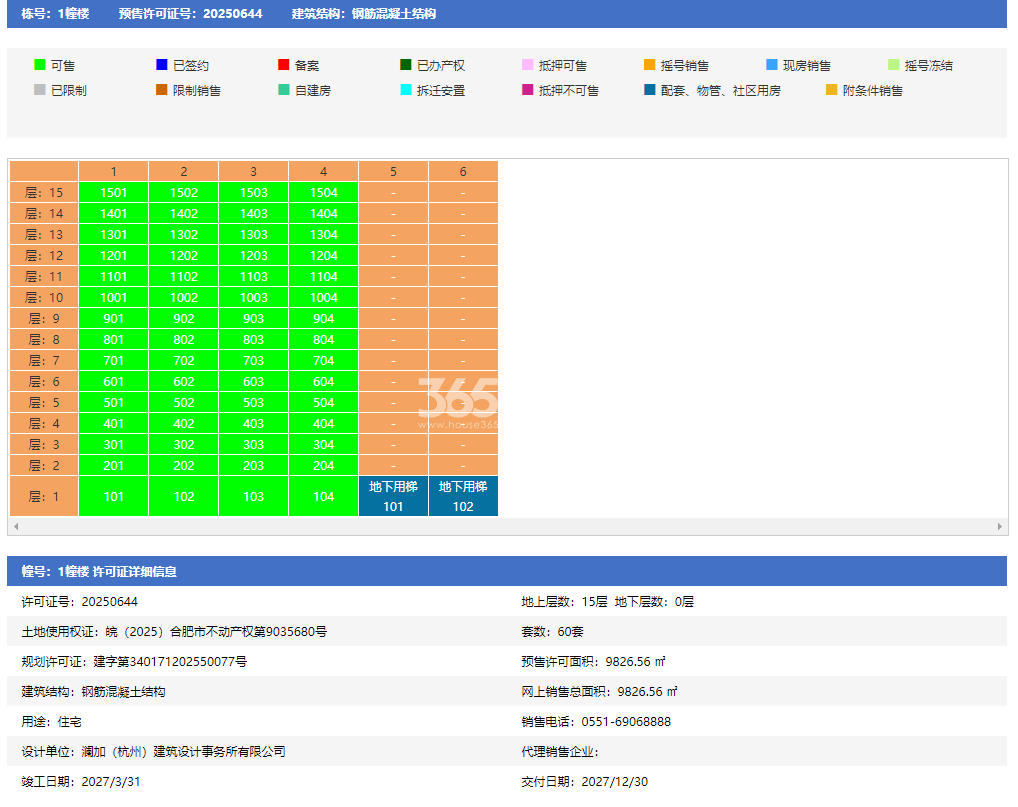Click the teal 自建房 legend swatch
This screenshot has width=1018, height=807.
pyautogui.click(x=284, y=90)
